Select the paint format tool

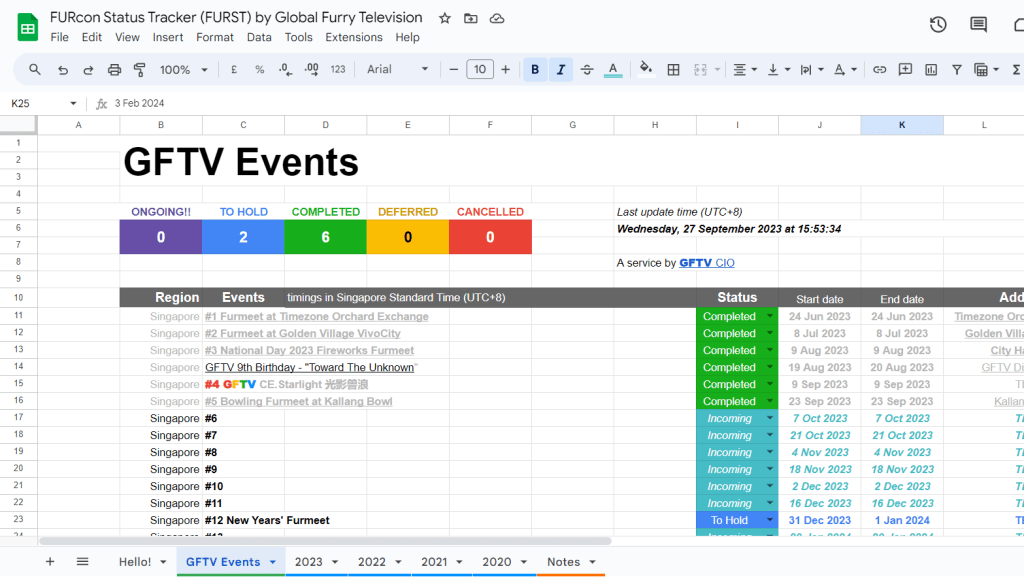[x=140, y=70]
